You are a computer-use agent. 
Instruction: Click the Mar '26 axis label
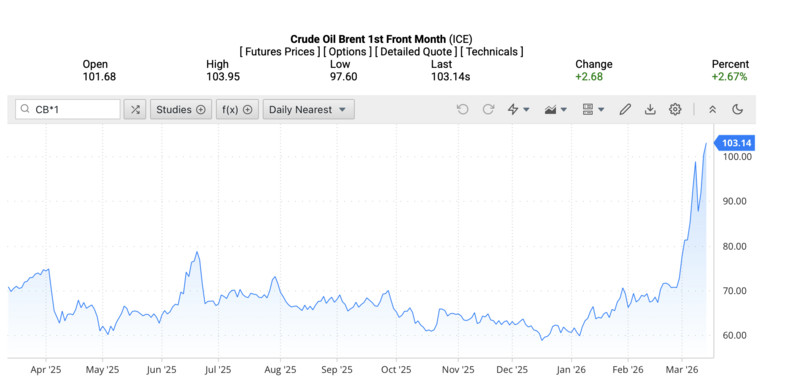tap(682, 369)
